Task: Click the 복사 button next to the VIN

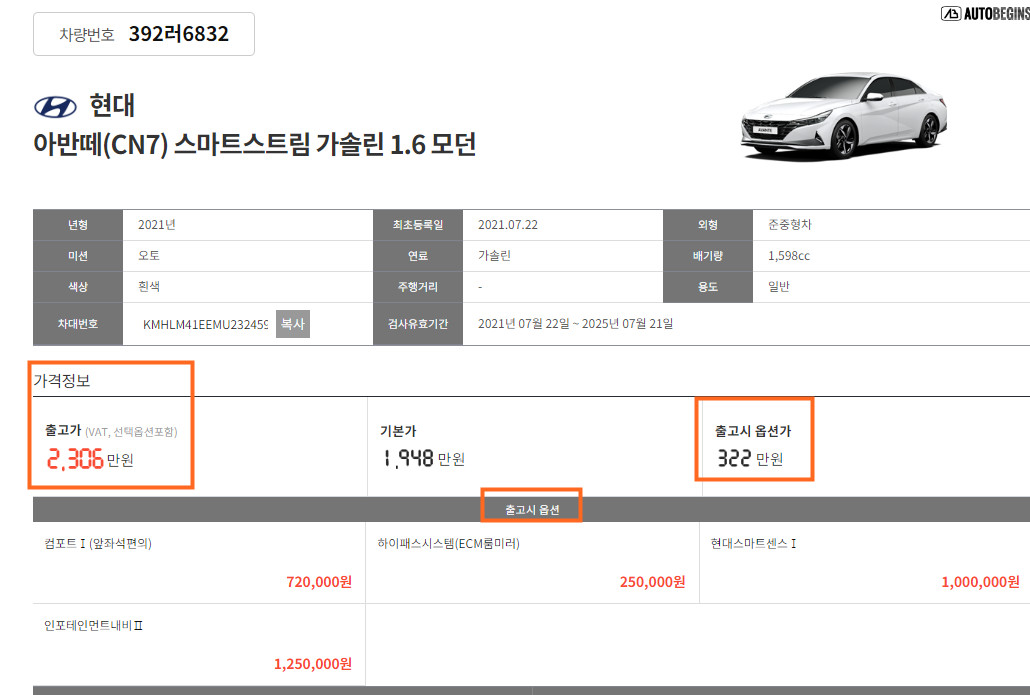Action: pos(292,324)
